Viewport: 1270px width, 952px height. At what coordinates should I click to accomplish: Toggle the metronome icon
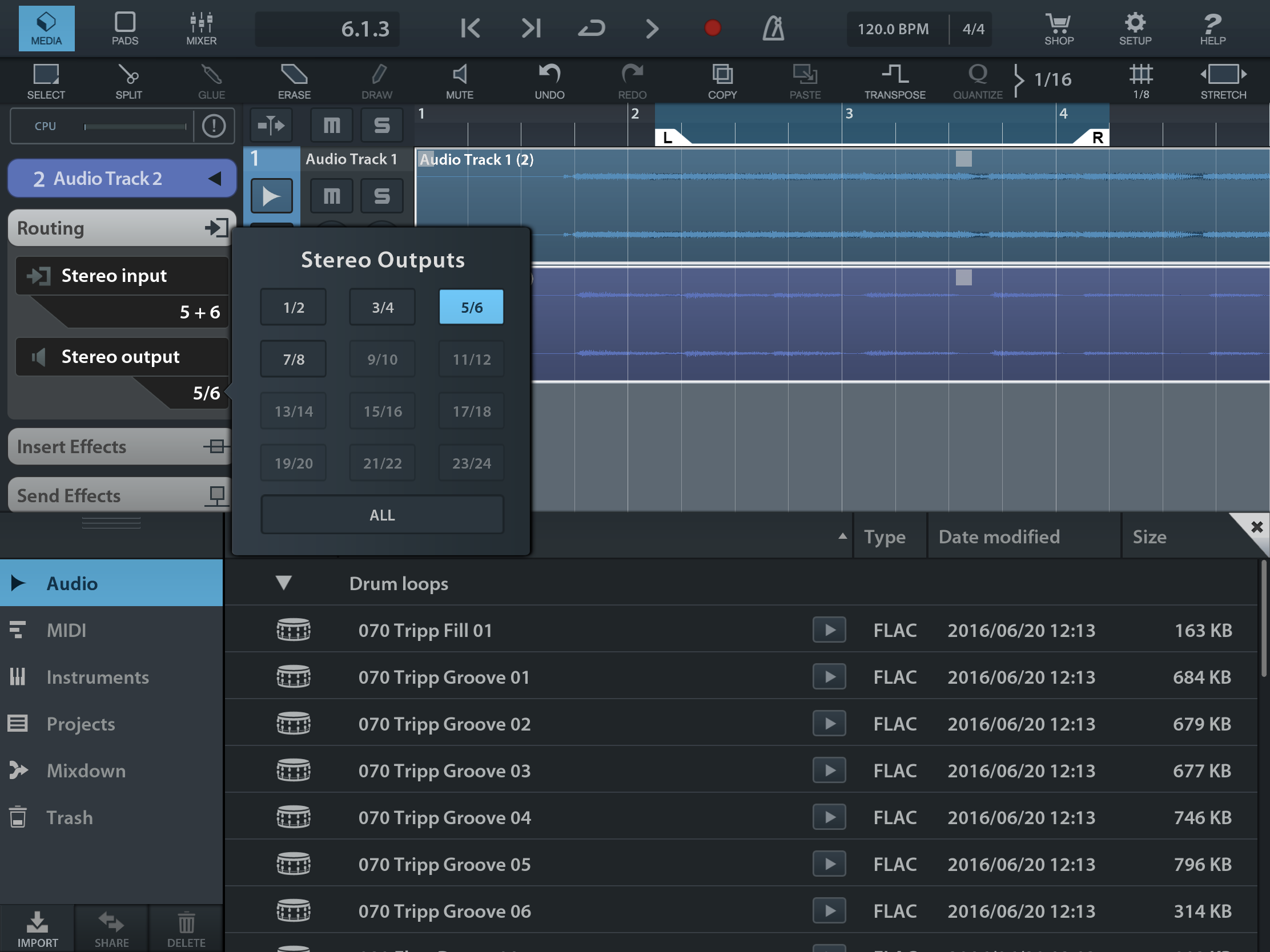[x=773, y=28]
